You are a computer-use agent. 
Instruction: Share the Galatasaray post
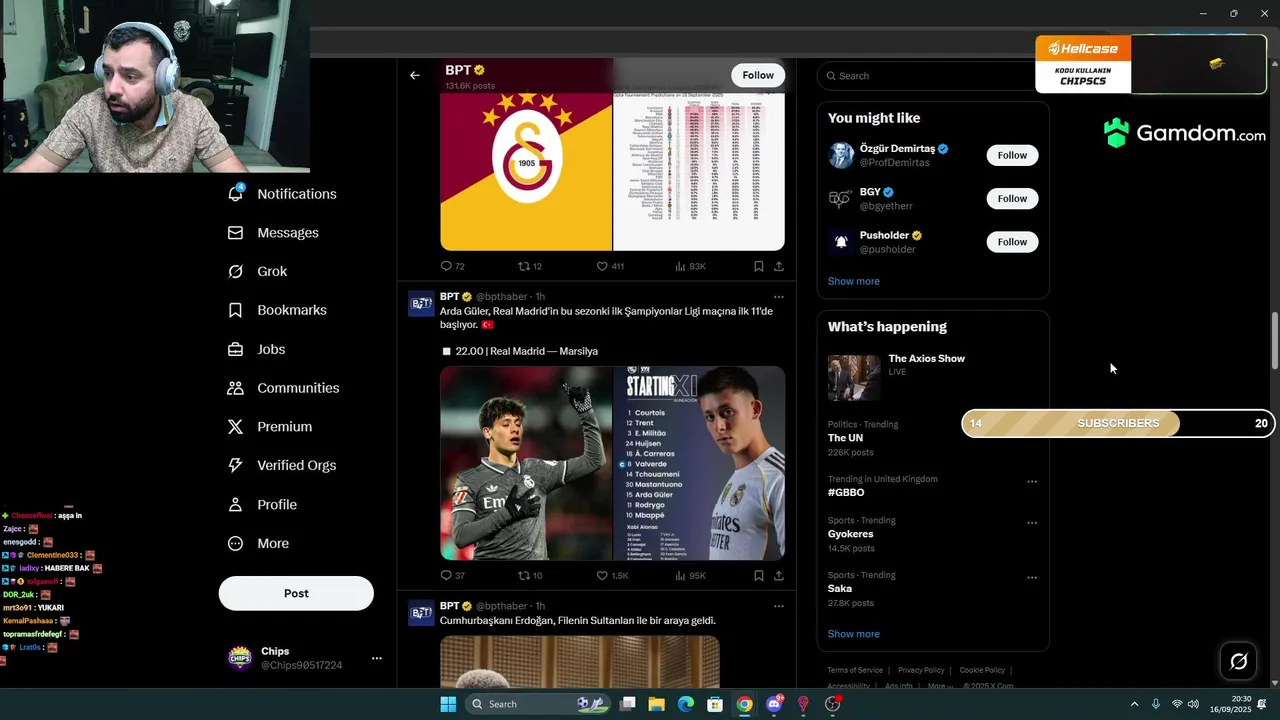pyautogui.click(x=779, y=266)
